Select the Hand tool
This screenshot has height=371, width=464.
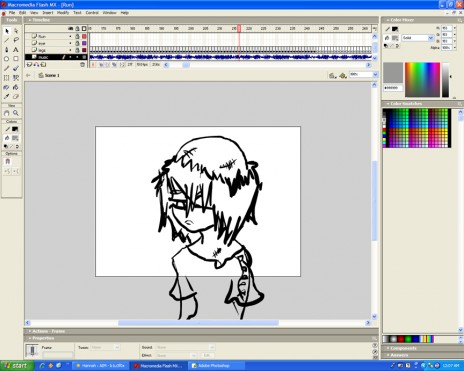pos(6,113)
